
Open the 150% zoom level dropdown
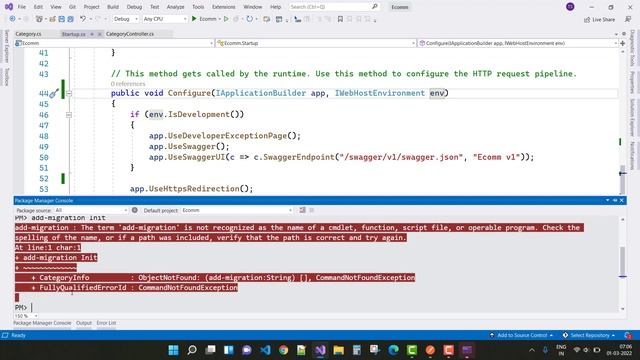[x=26, y=316]
